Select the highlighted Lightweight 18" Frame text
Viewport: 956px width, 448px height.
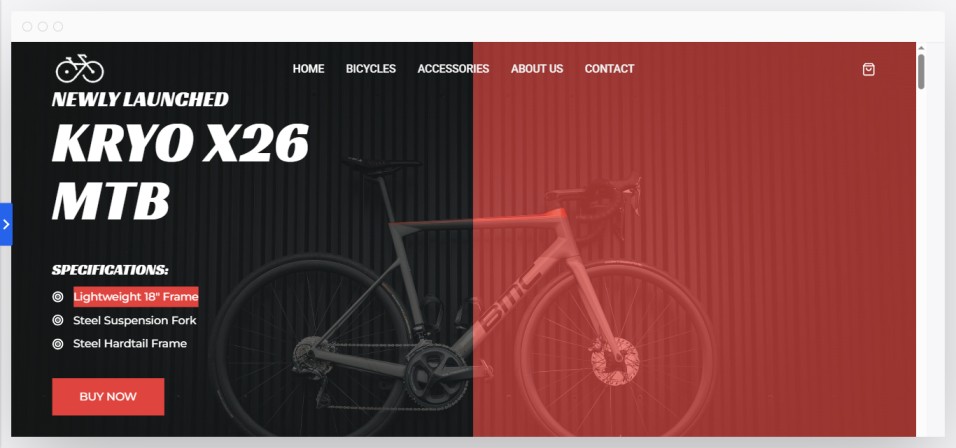(136, 297)
